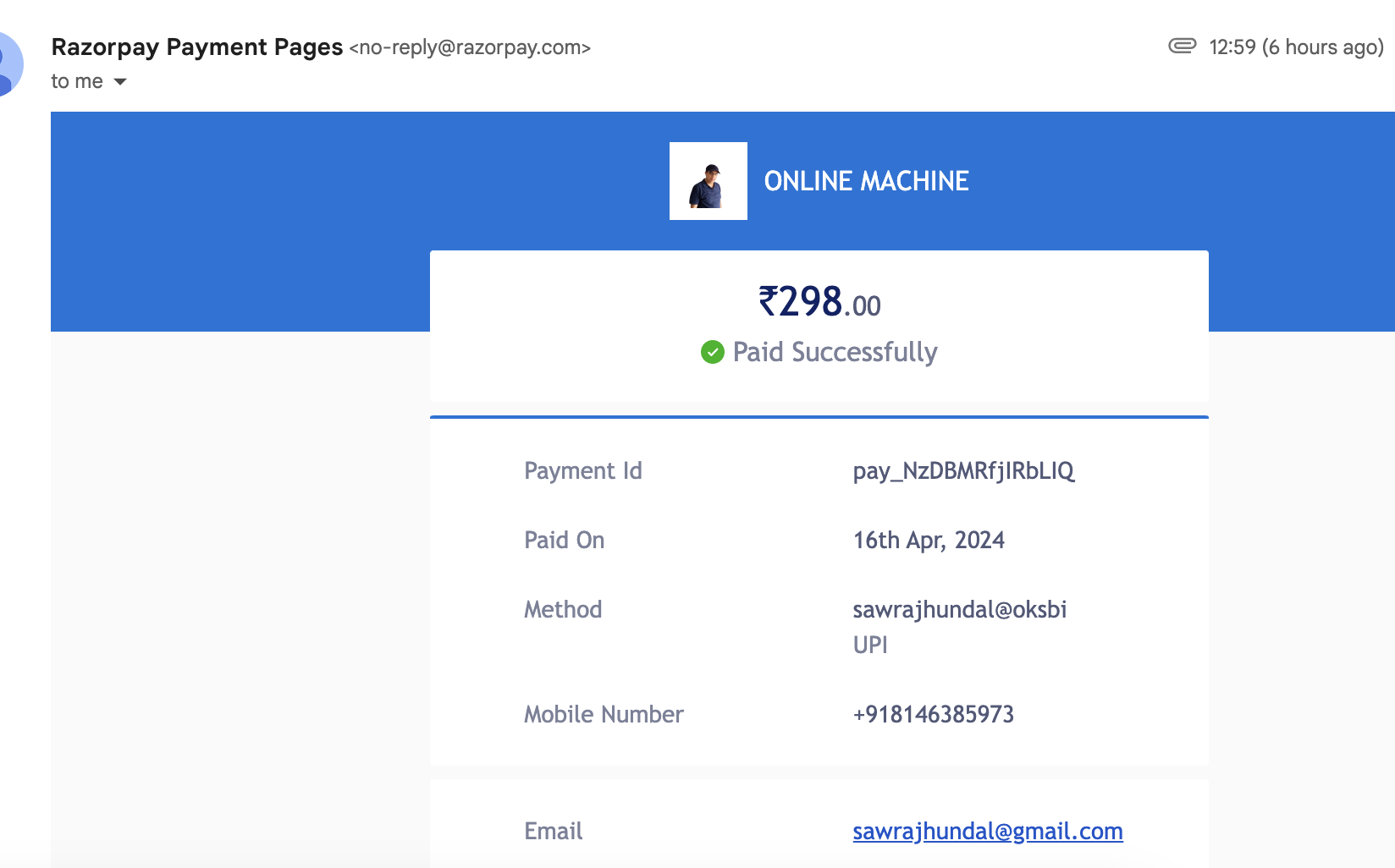
Task: Expand the 'to me' recipient details arrow
Action: [x=120, y=82]
